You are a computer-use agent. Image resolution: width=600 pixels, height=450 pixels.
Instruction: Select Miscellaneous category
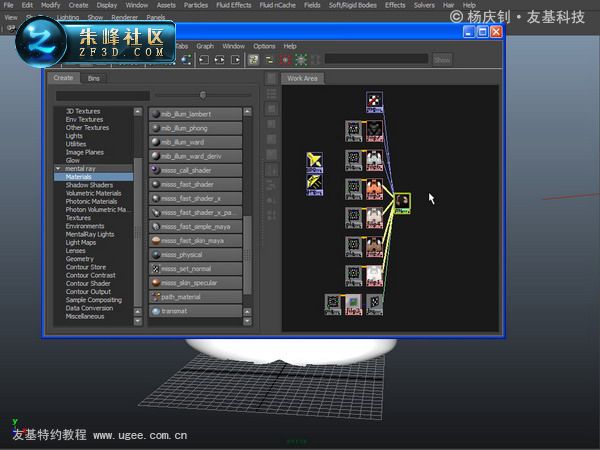click(x=85, y=316)
